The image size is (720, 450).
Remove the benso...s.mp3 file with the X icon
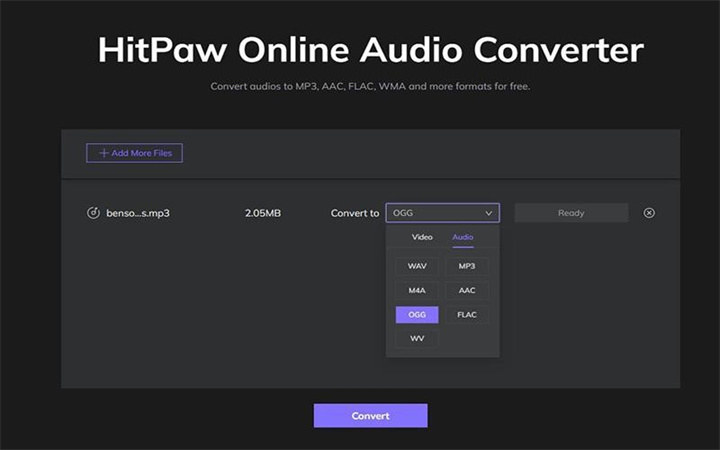tap(649, 213)
